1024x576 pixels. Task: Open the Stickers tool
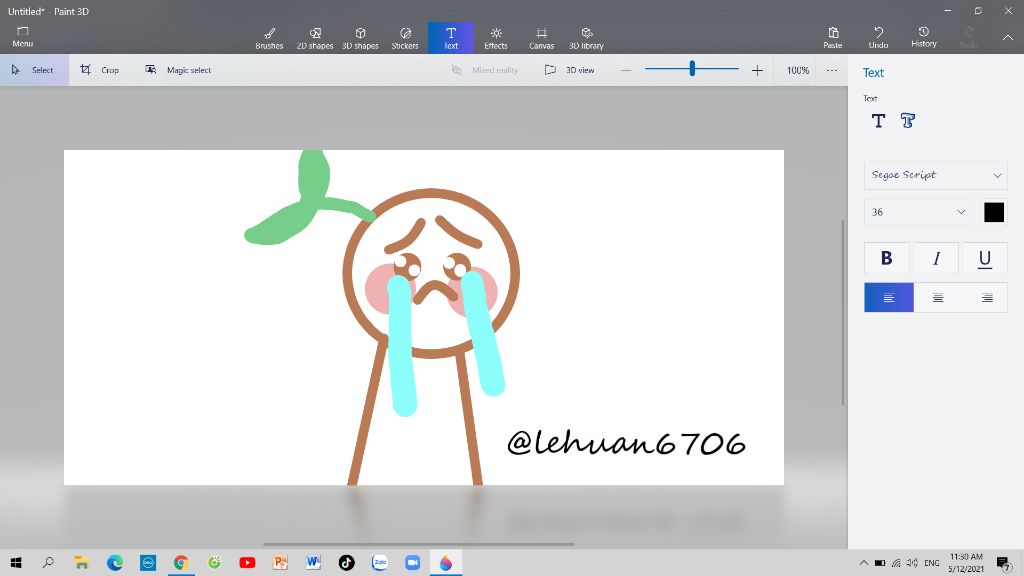(x=405, y=38)
